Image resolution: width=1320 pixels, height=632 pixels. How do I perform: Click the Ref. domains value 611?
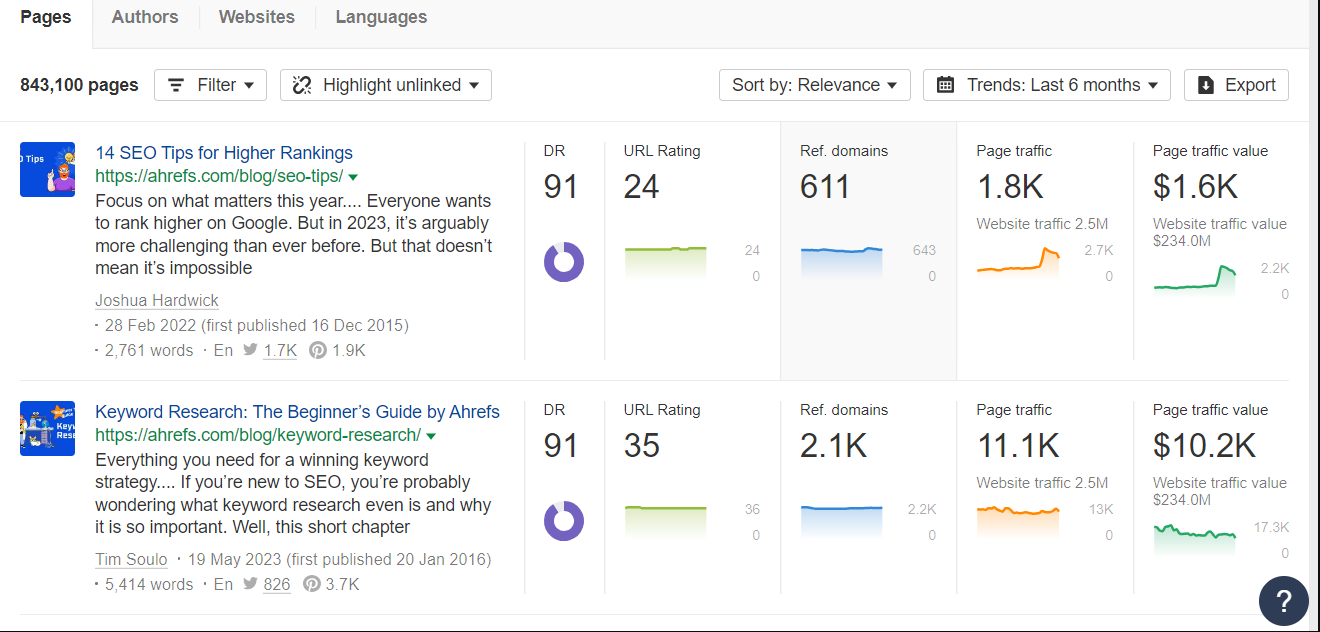[825, 186]
